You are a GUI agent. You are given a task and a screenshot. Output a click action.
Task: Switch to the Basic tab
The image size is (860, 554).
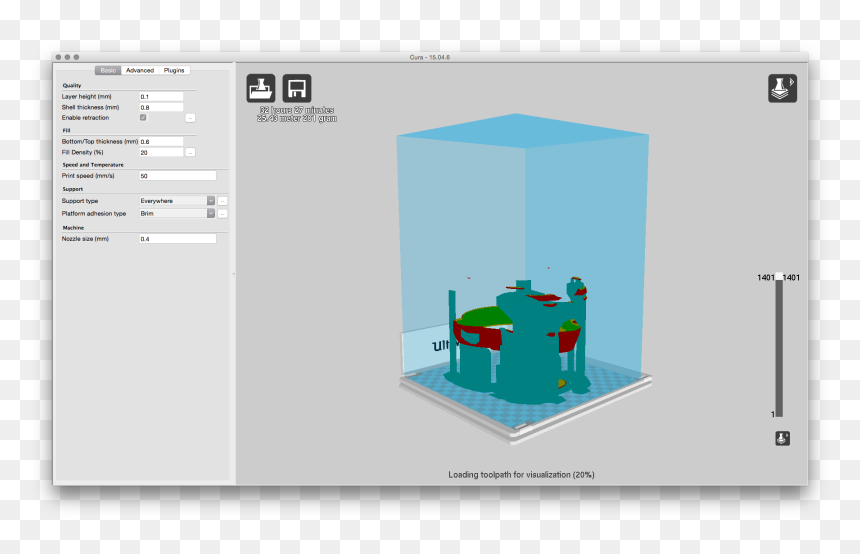pos(108,70)
